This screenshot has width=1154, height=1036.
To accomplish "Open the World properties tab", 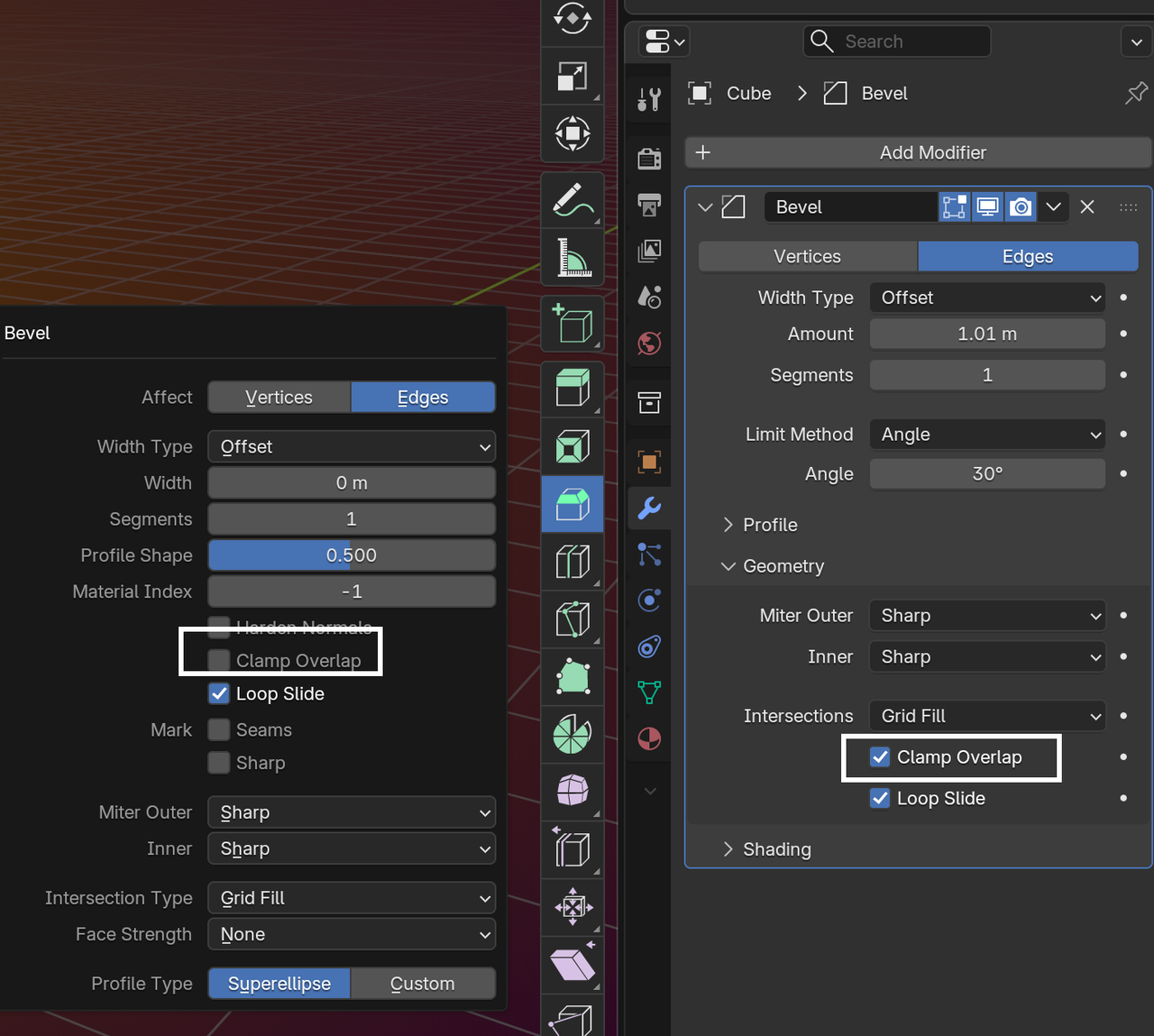I will [x=649, y=343].
